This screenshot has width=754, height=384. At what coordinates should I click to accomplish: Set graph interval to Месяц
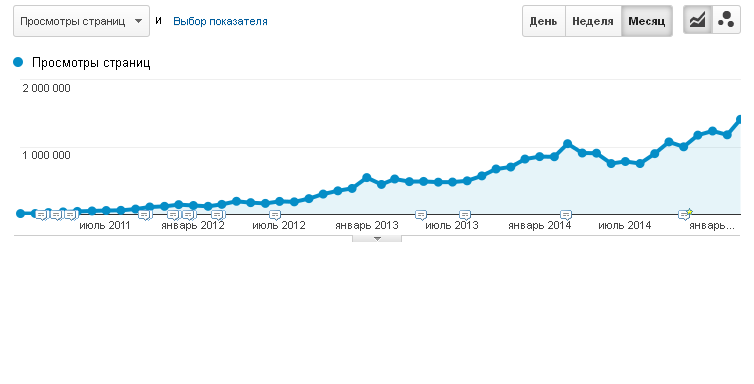click(x=647, y=21)
